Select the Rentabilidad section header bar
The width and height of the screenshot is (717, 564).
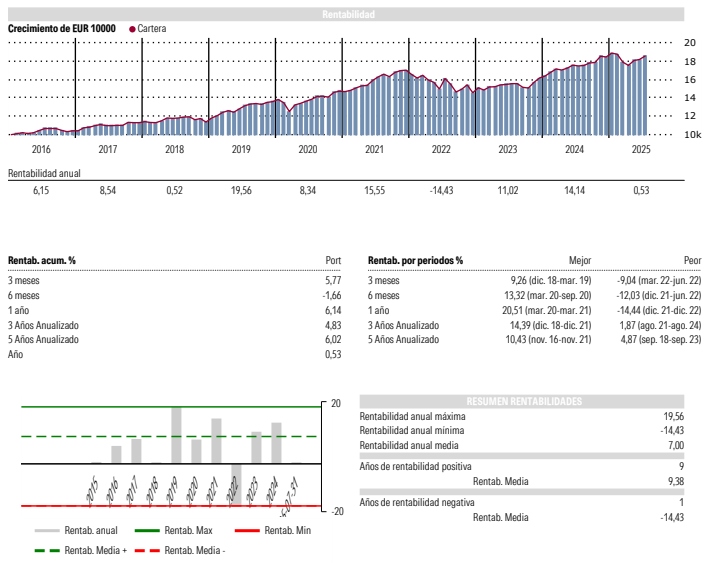[347, 14]
